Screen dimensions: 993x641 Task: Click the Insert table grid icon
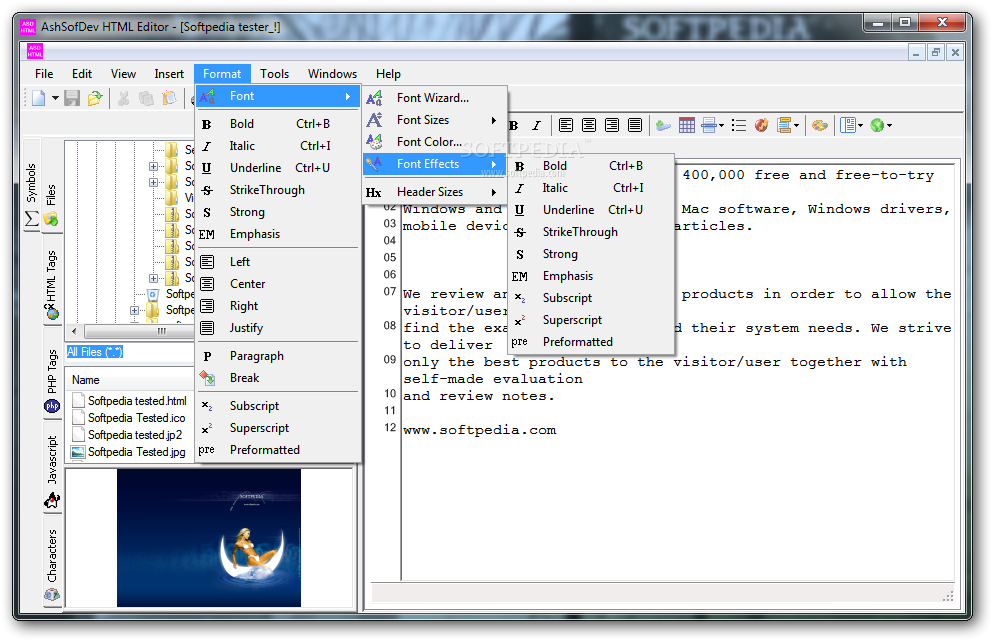pos(686,125)
